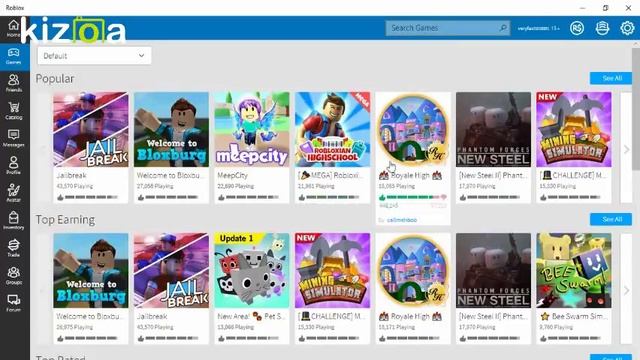Open Welcome to Bloxburg thumbnail in Popular

point(171,129)
